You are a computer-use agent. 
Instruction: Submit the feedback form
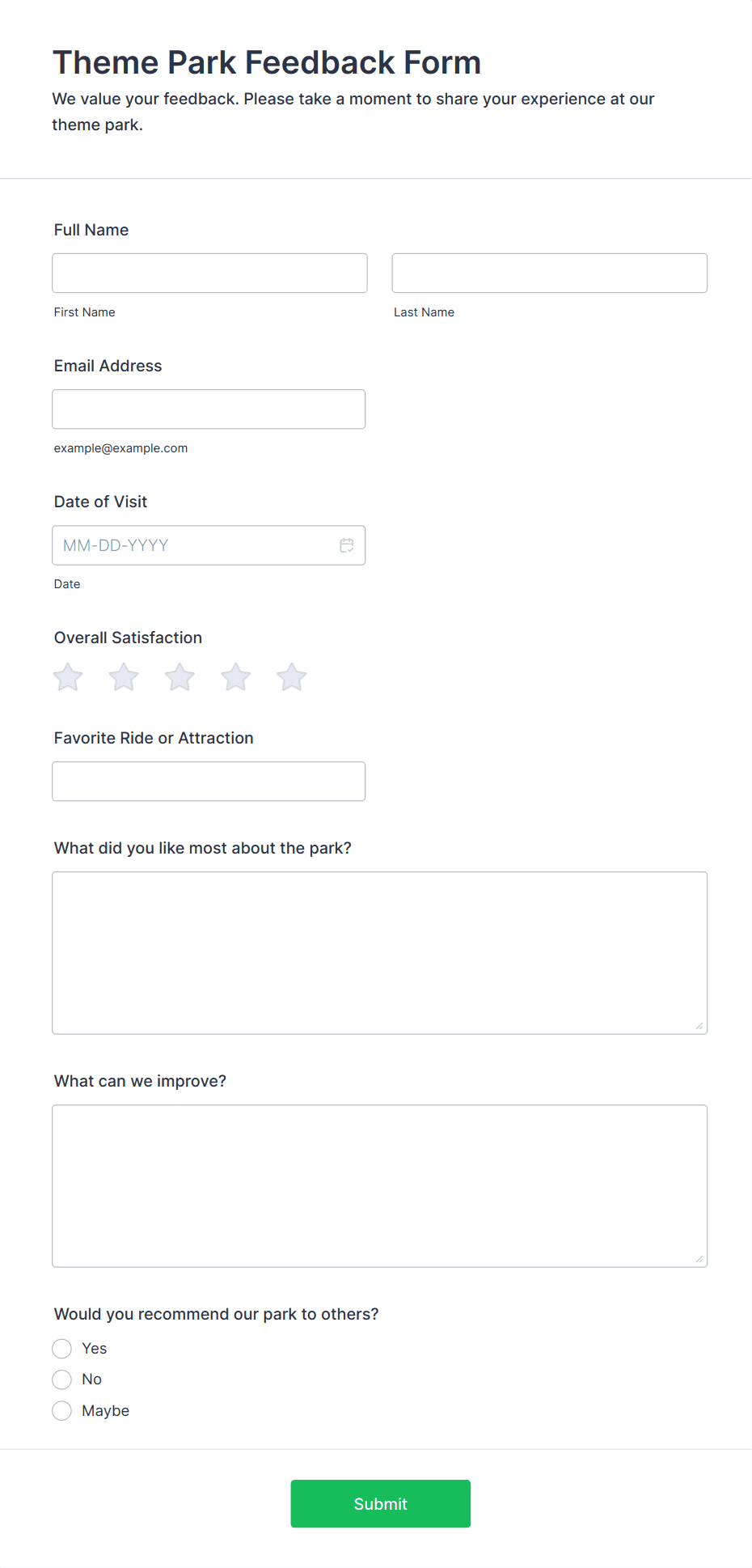pyautogui.click(x=380, y=1503)
